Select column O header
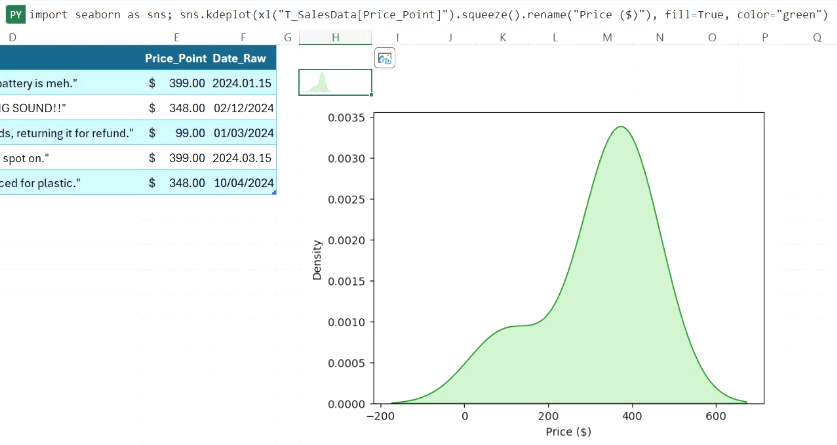Image resolution: width=837 pixels, height=445 pixels. tap(712, 37)
